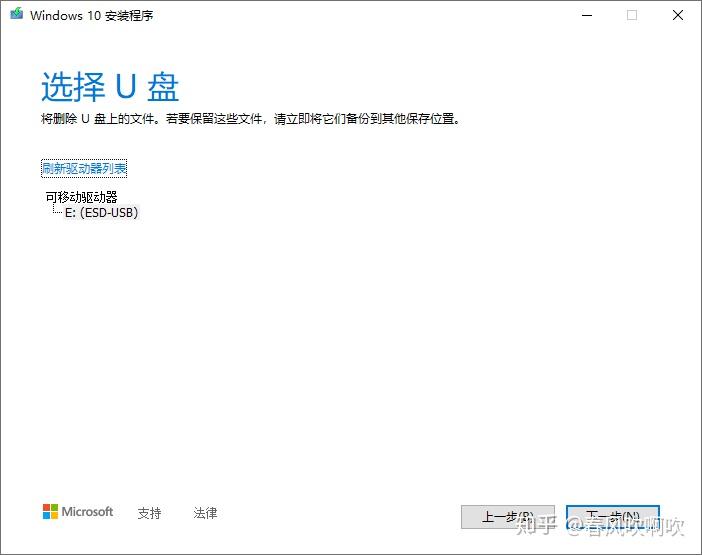Select the E: (ESD-USB) drive
The height and width of the screenshot is (555, 702).
pos(102,212)
